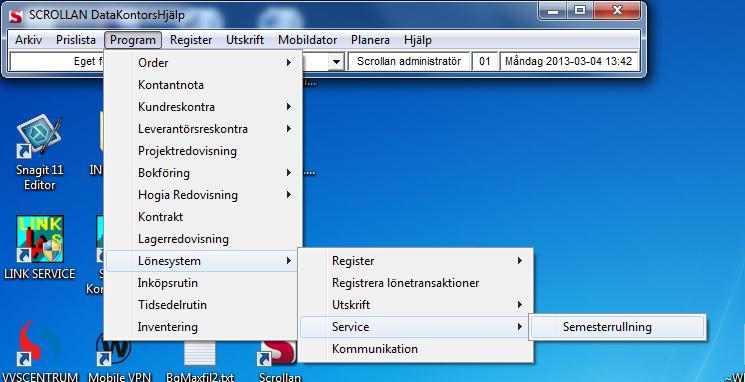Select Registrera lönetransaktioner
Viewport: 745px width, 382px height.
[415, 283]
